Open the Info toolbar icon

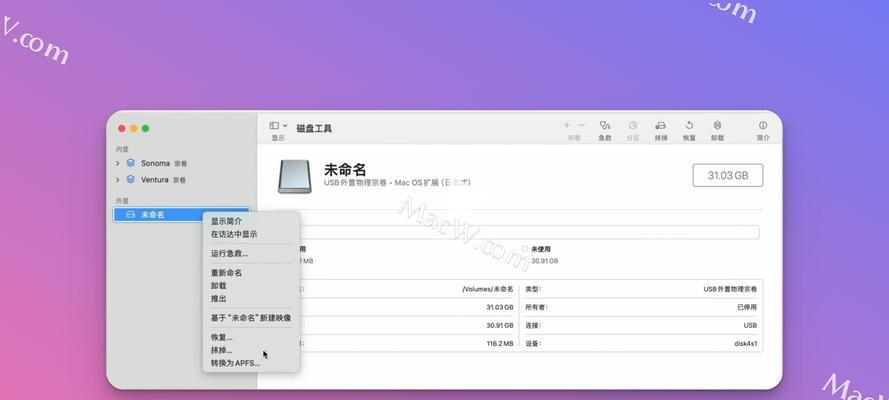click(x=763, y=125)
